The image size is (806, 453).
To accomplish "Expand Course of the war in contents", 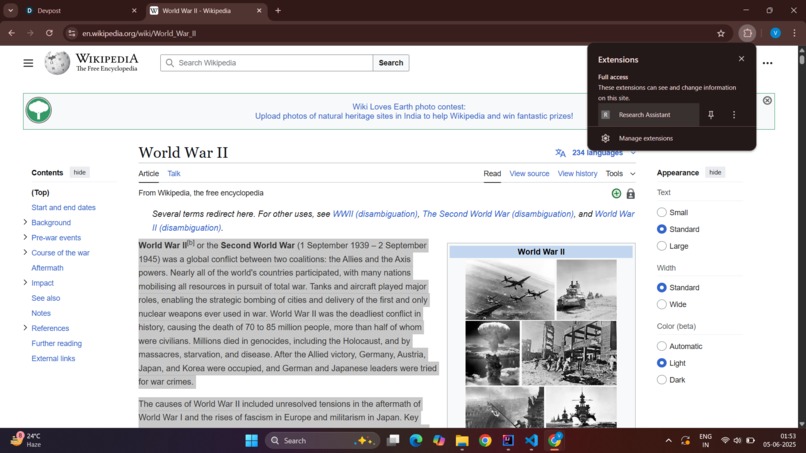I will tap(25, 252).
